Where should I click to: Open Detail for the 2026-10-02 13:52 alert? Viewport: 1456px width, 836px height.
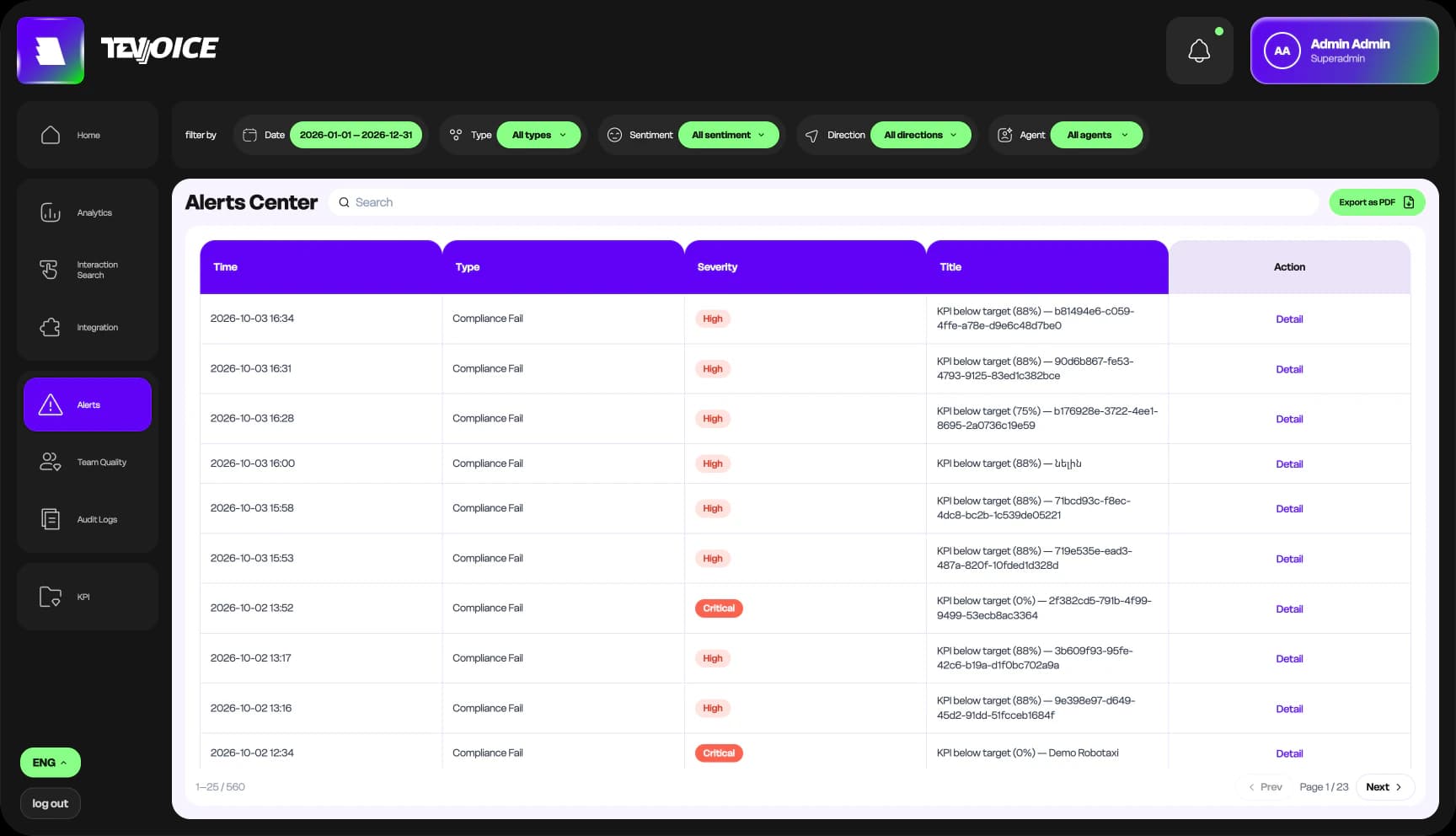click(x=1289, y=609)
